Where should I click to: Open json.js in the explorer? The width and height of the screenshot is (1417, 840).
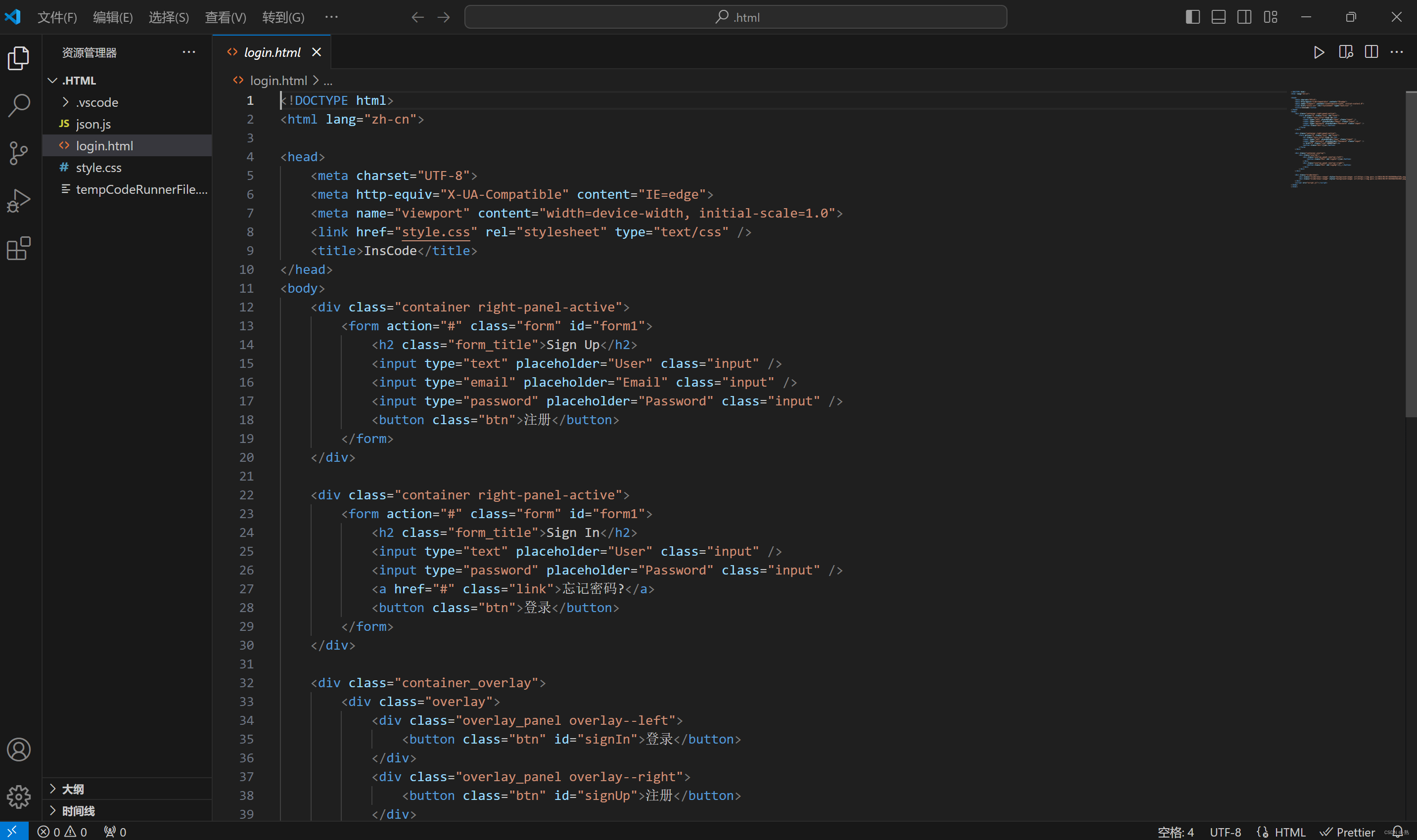(x=128, y=124)
